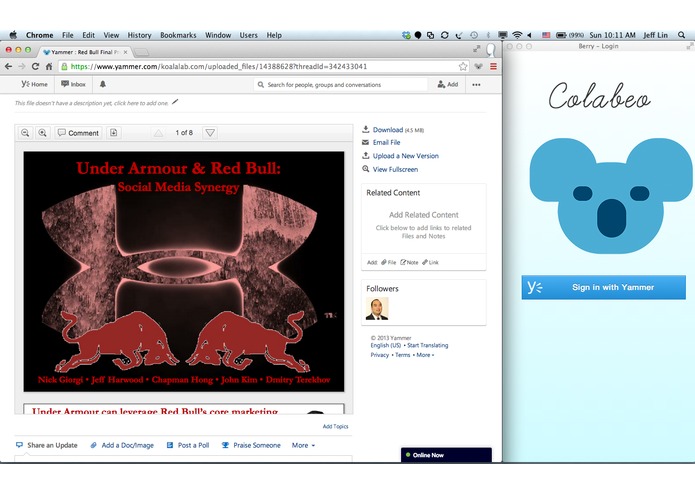Click the zoom out magnifier in file viewer

(25, 133)
